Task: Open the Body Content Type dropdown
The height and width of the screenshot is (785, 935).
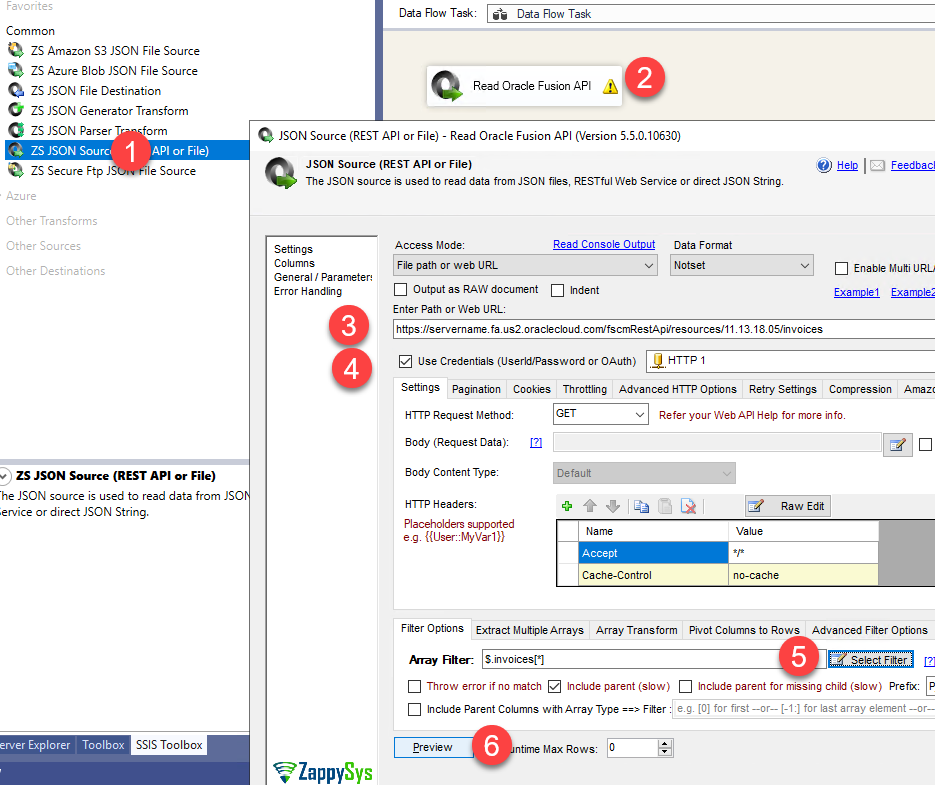Action: (x=726, y=473)
